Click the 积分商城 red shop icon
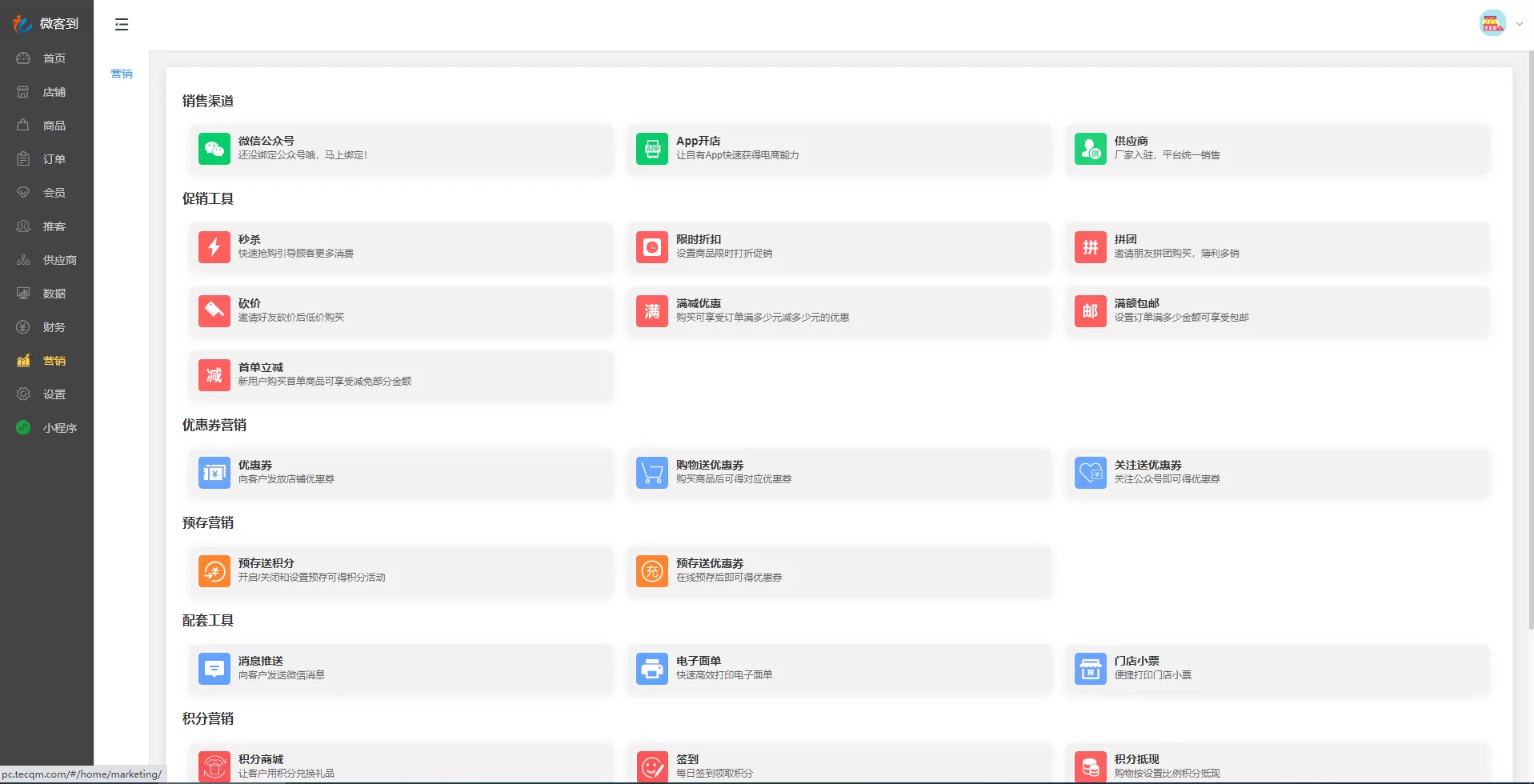 214,766
